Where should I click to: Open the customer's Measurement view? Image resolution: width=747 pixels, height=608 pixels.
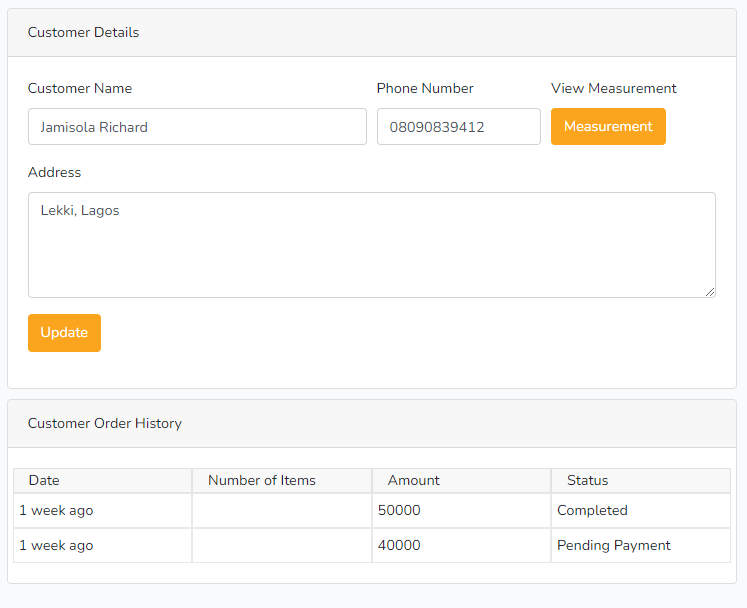(x=608, y=127)
